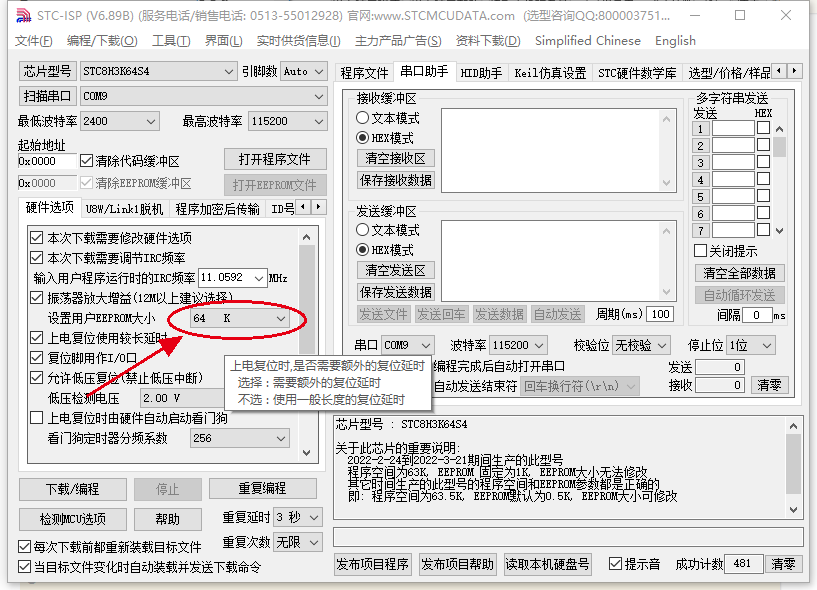Switch to U8W/Link1脱机 tab

point(125,209)
